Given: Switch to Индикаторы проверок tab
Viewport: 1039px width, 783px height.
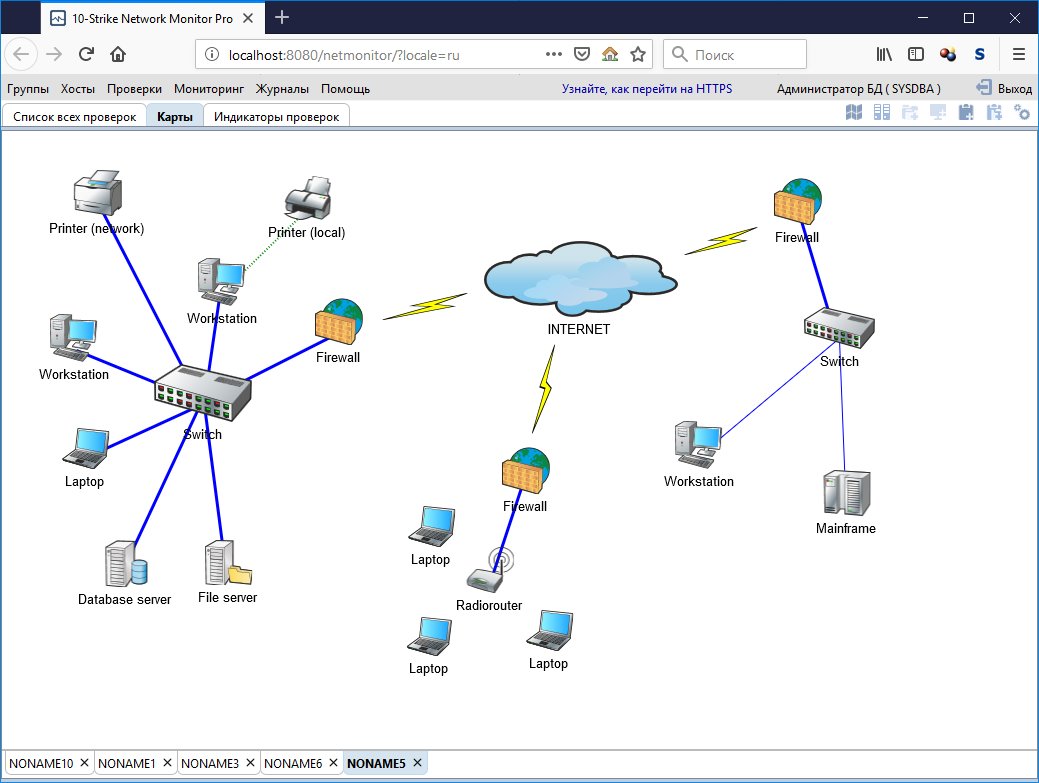Looking at the screenshot, I should coord(276,117).
